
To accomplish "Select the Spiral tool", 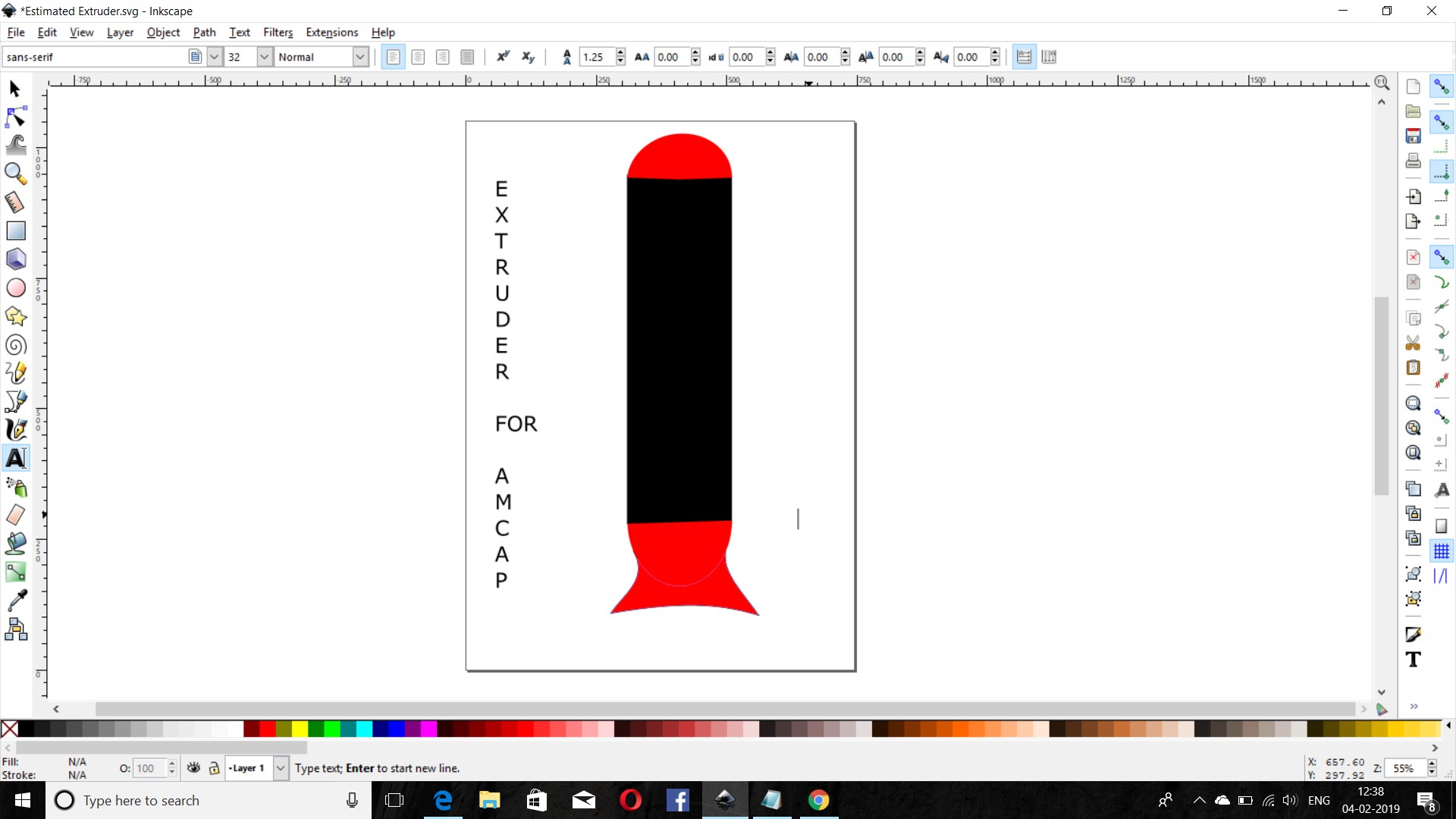I will click(16, 345).
